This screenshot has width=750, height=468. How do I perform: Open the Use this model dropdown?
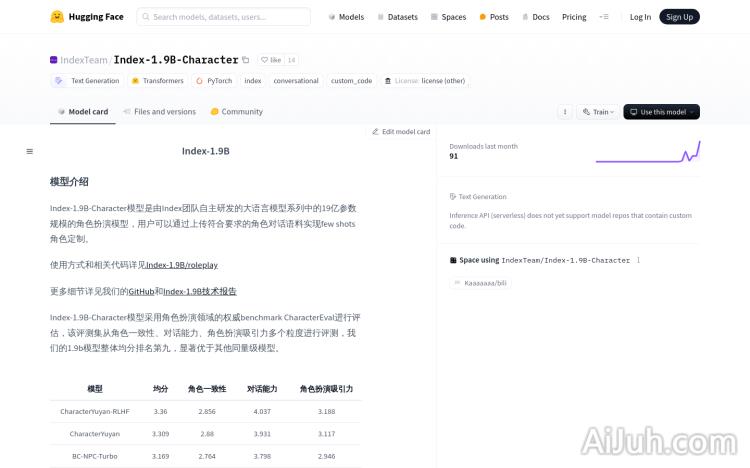click(x=661, y=112)
